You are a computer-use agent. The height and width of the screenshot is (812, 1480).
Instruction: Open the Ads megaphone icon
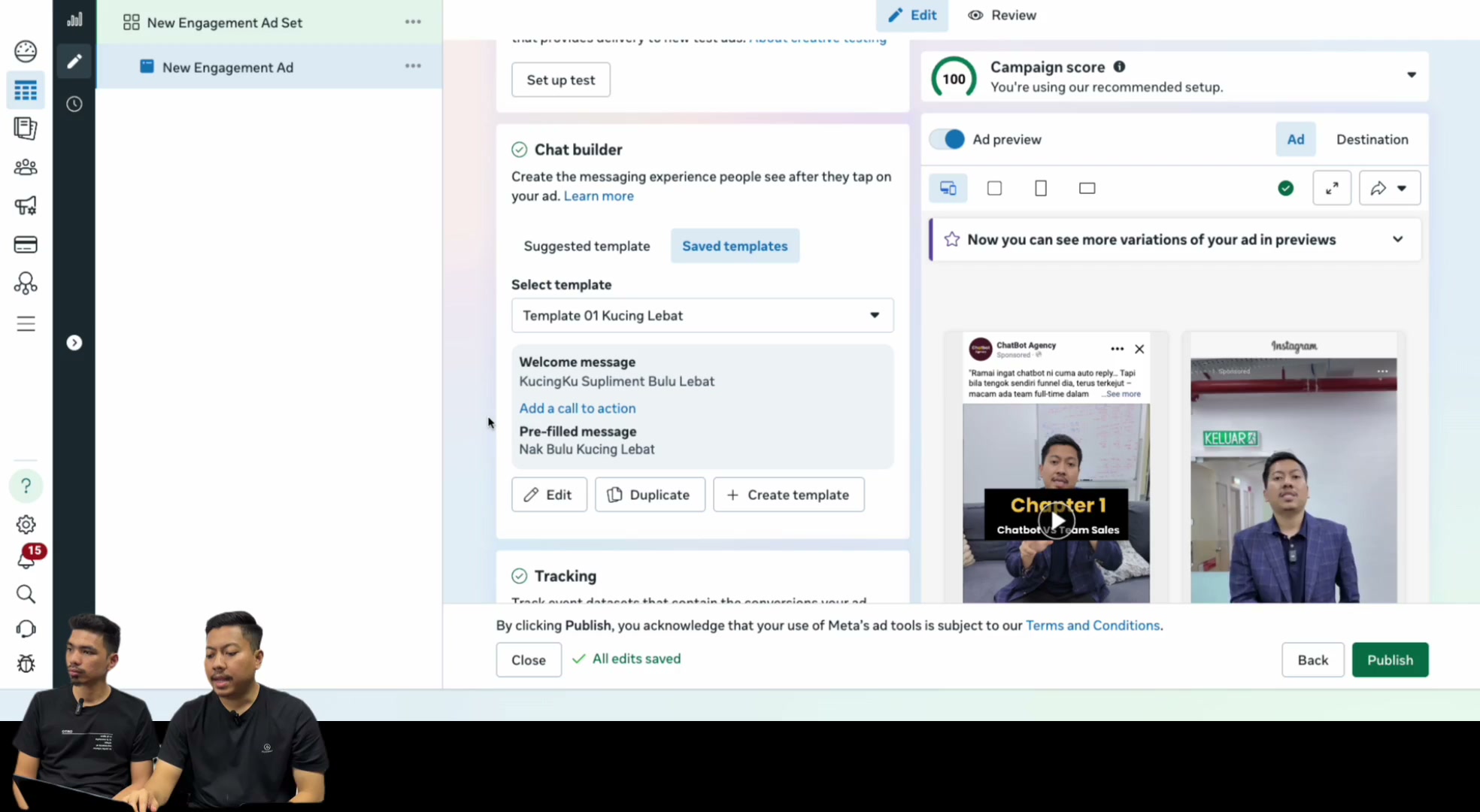26,206
